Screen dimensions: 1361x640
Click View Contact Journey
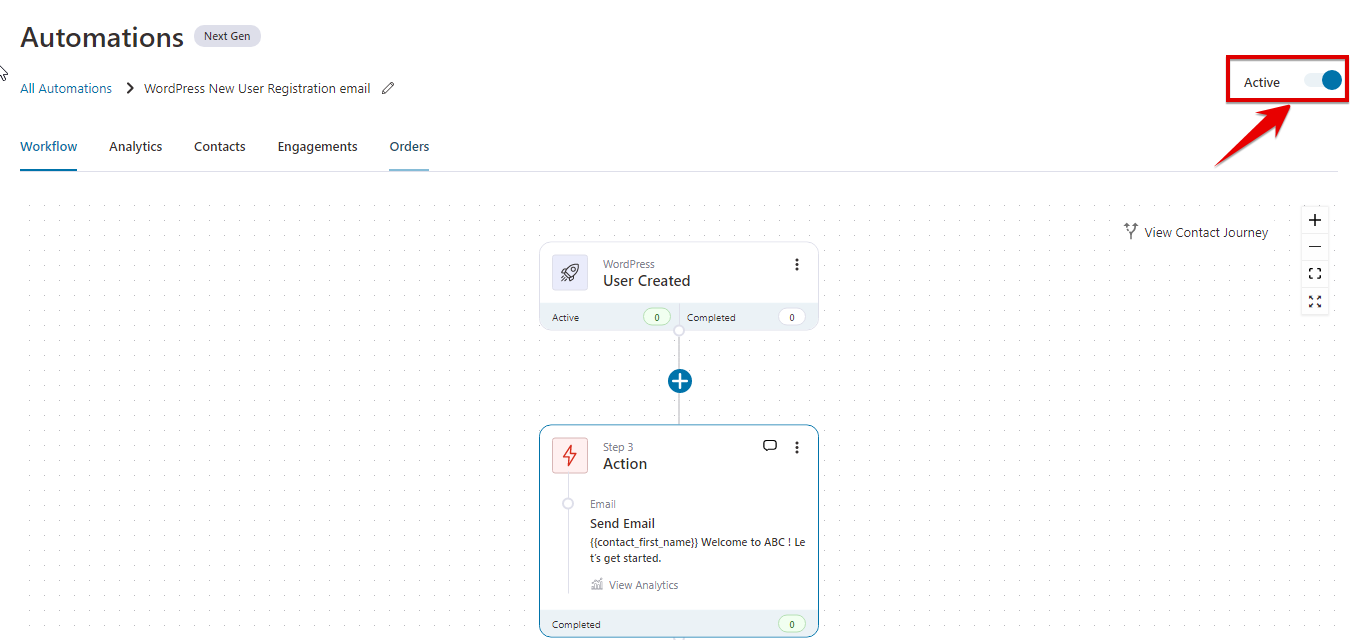[x=1196, y=232]
